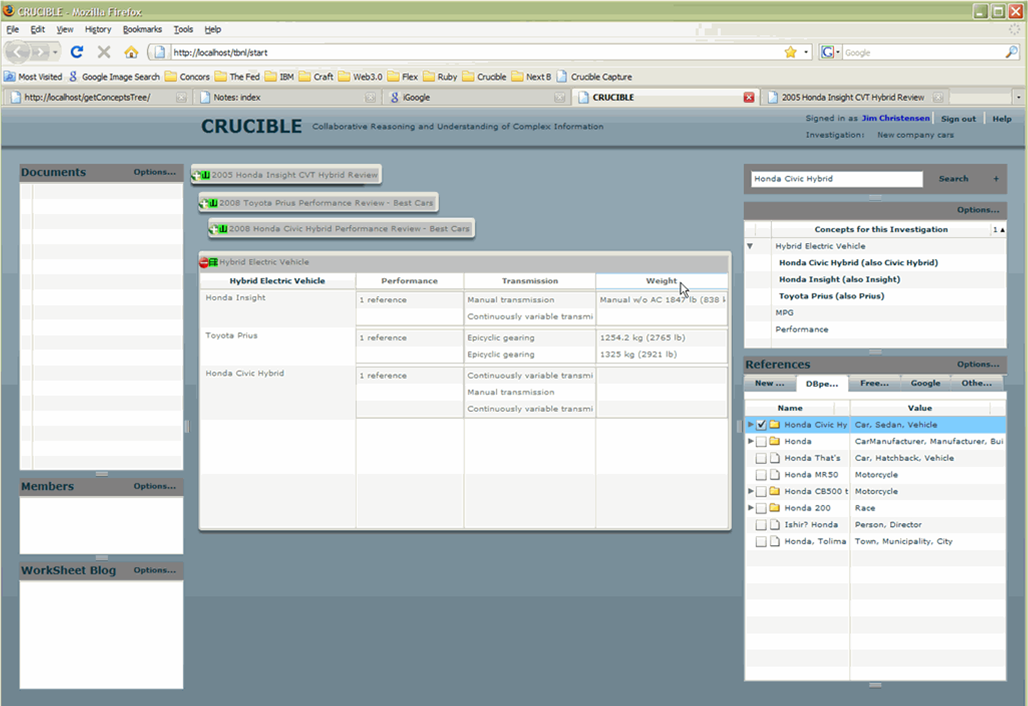The height and width of the screenshot is (706, 1028).
Task: Click the document icon of Ishir? Honda row
Action: pyautogui.click(x=774, y=524)
